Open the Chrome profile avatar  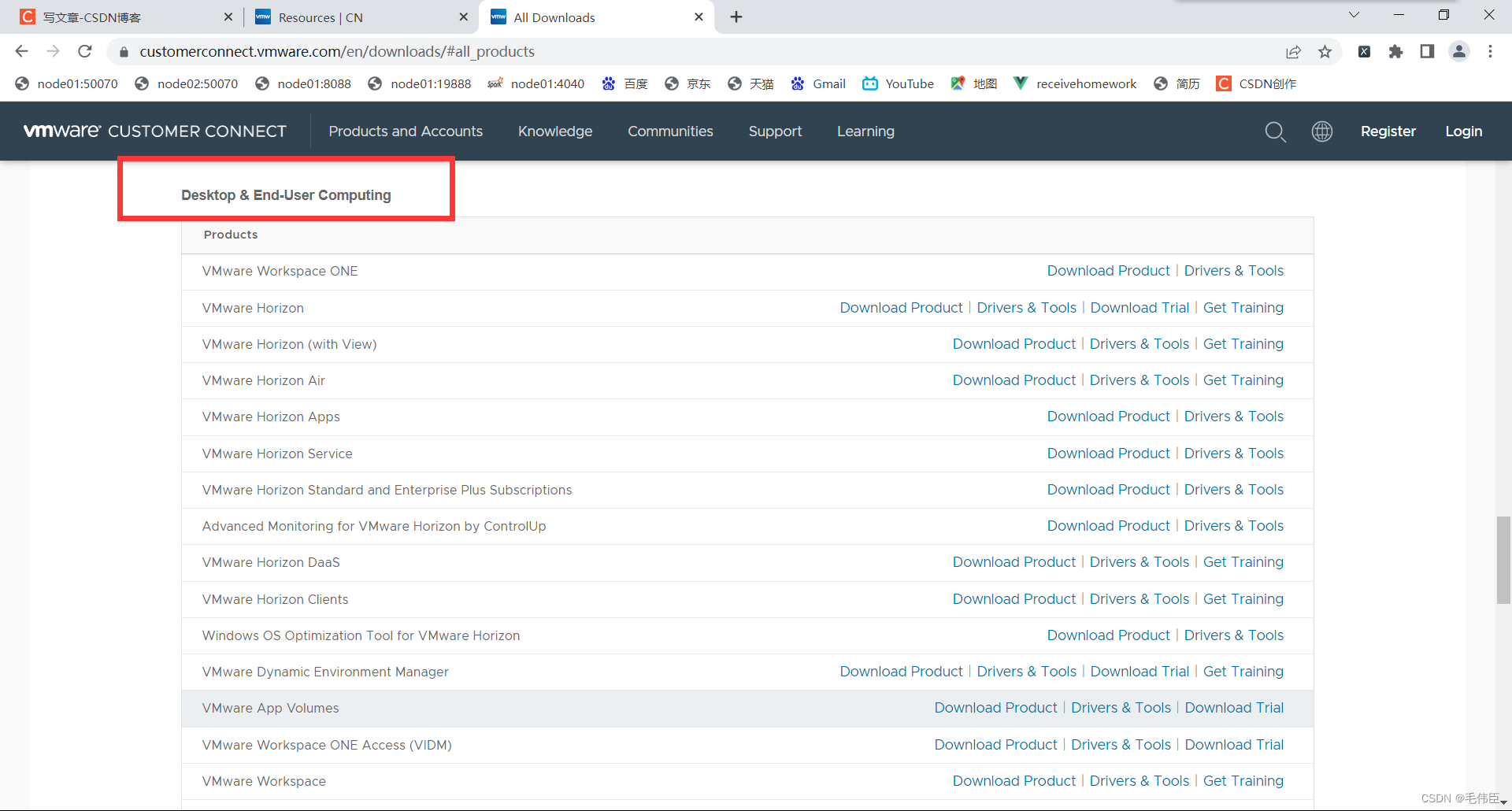click(x=1458, y=51)
